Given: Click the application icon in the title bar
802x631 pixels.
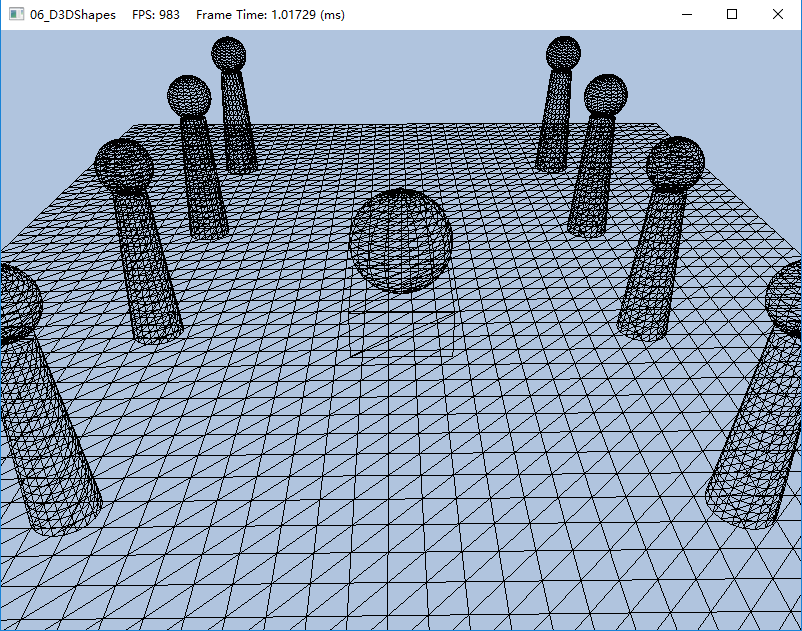Looking at the screenshot, I should coord(16,14).
